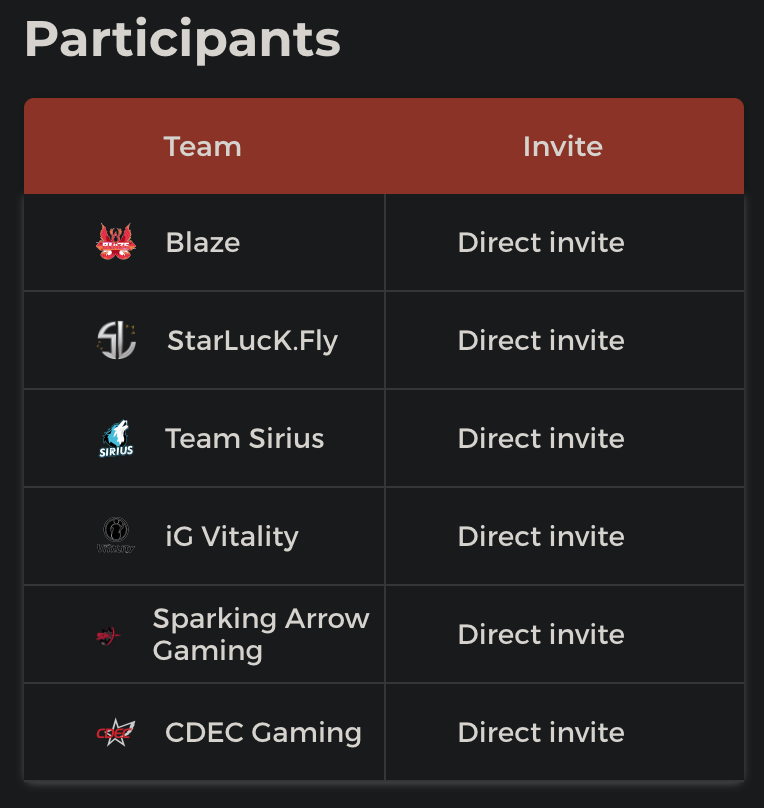Click the Sparking Arrow Gaming logo
Screen dimensions: 764x808
(x=108, y=634)
